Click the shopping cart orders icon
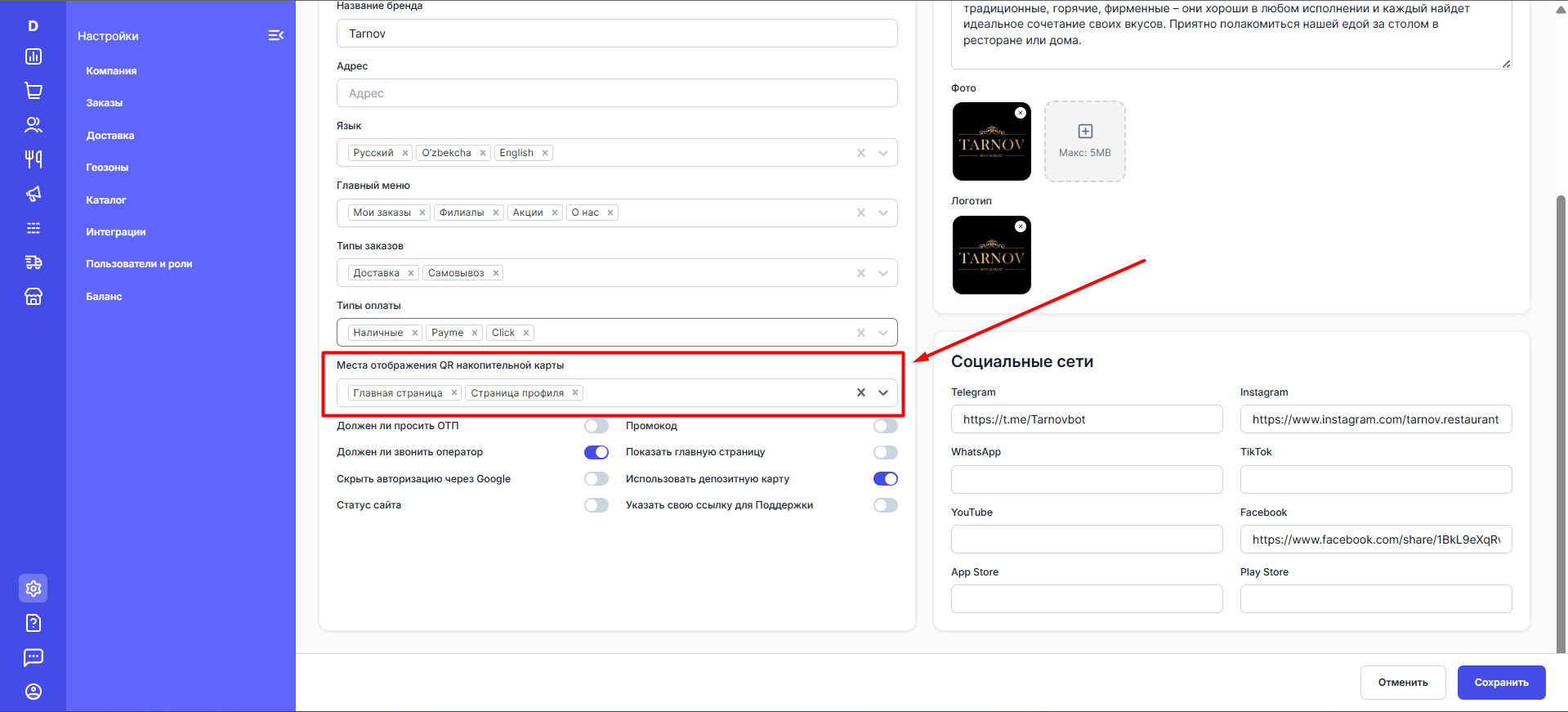This screenshot has width=1568, height=712. [x=34, y=91]
